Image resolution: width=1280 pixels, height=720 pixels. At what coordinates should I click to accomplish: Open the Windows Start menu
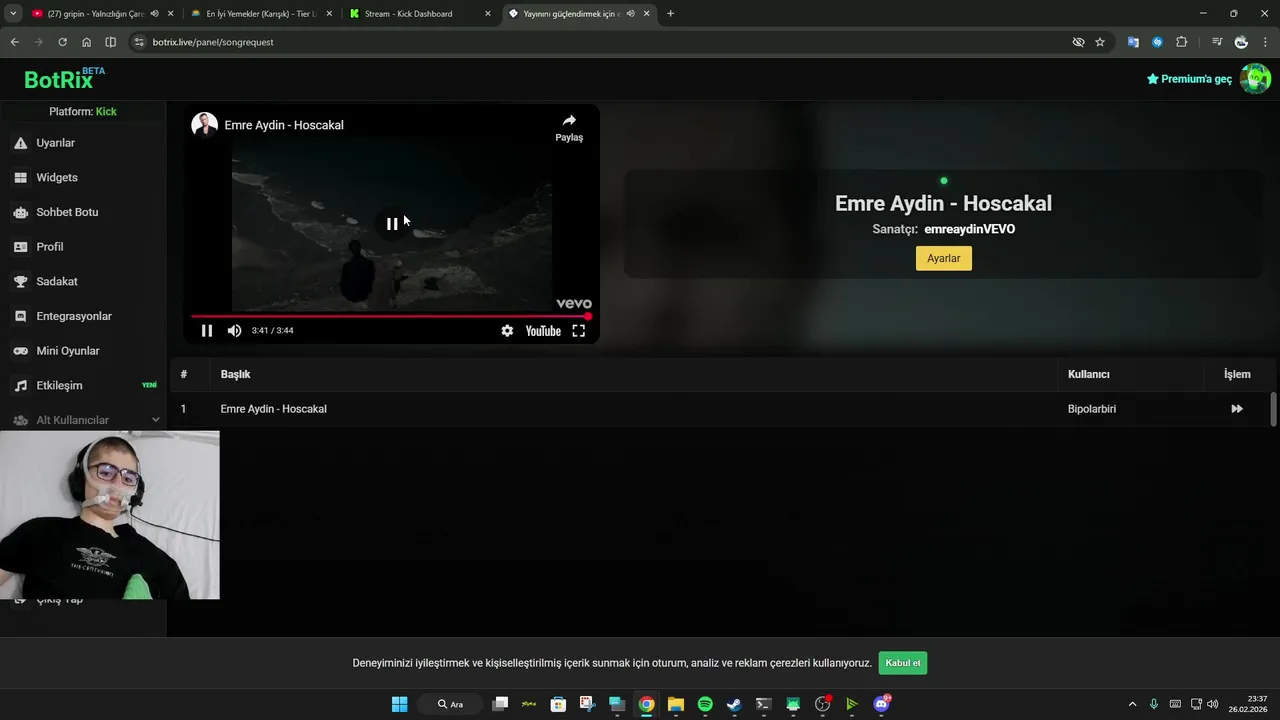[x=399, y=704]
